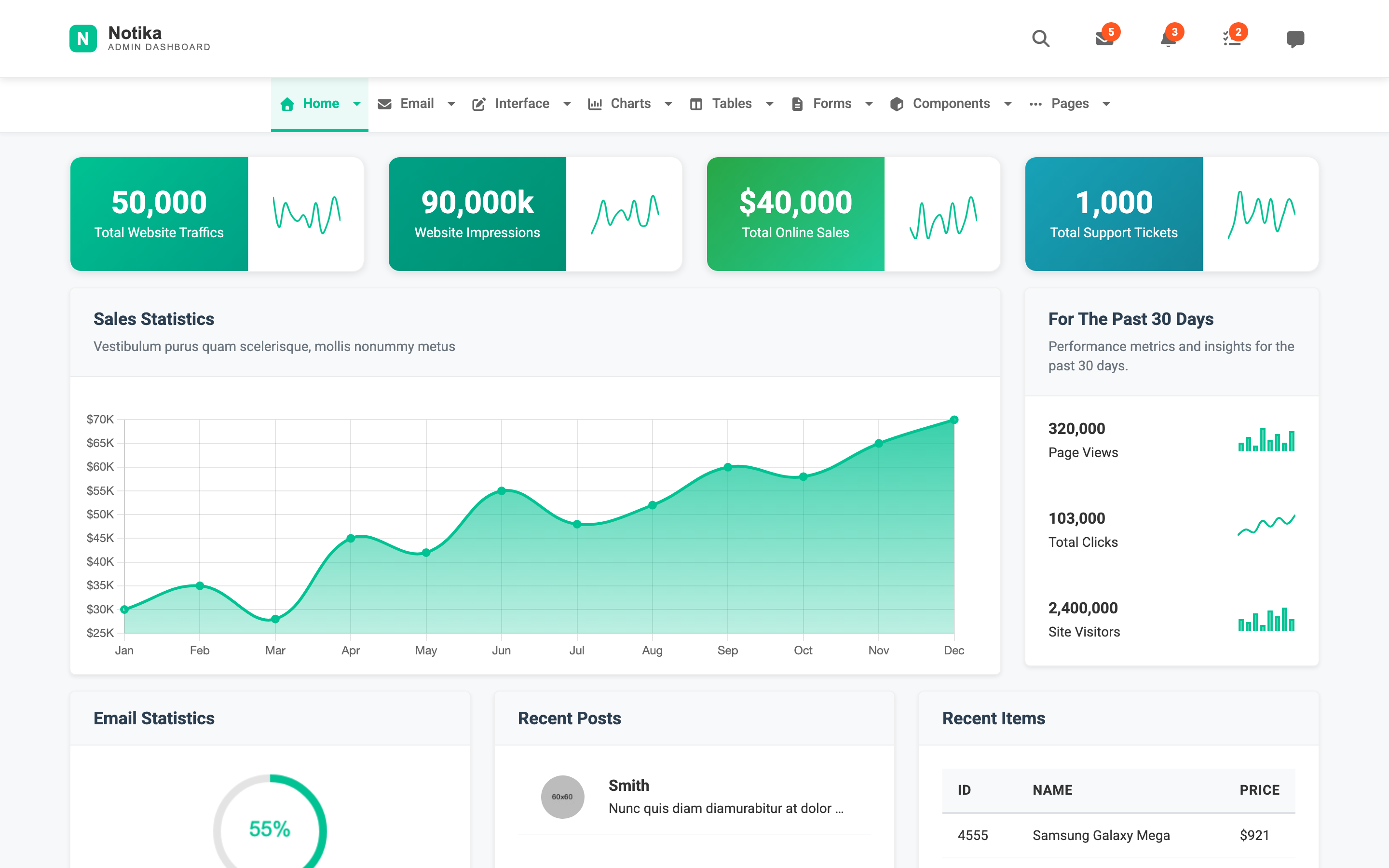Click the Page Views bar sparkline
The image size is (1389, 868).
coord(1266,440)
